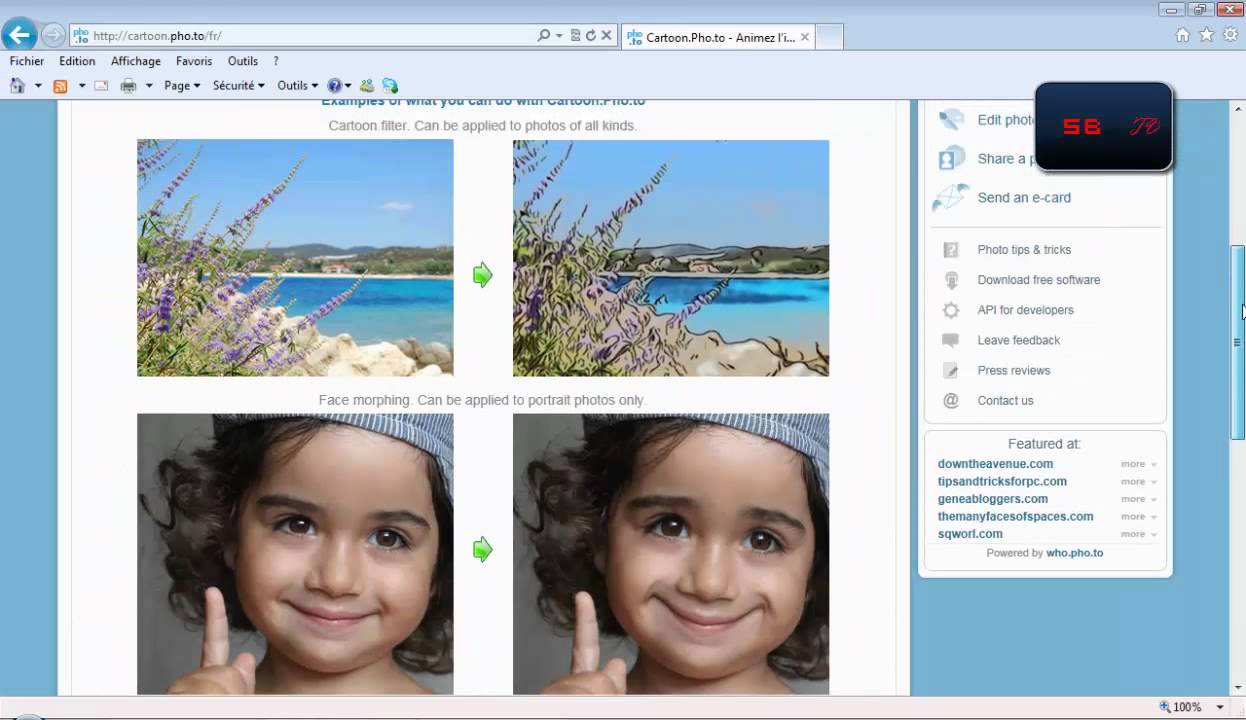Screen dimensions: 1246x720
Task: Click the original beach photo thumbnail
Action: tap(295, 258)
